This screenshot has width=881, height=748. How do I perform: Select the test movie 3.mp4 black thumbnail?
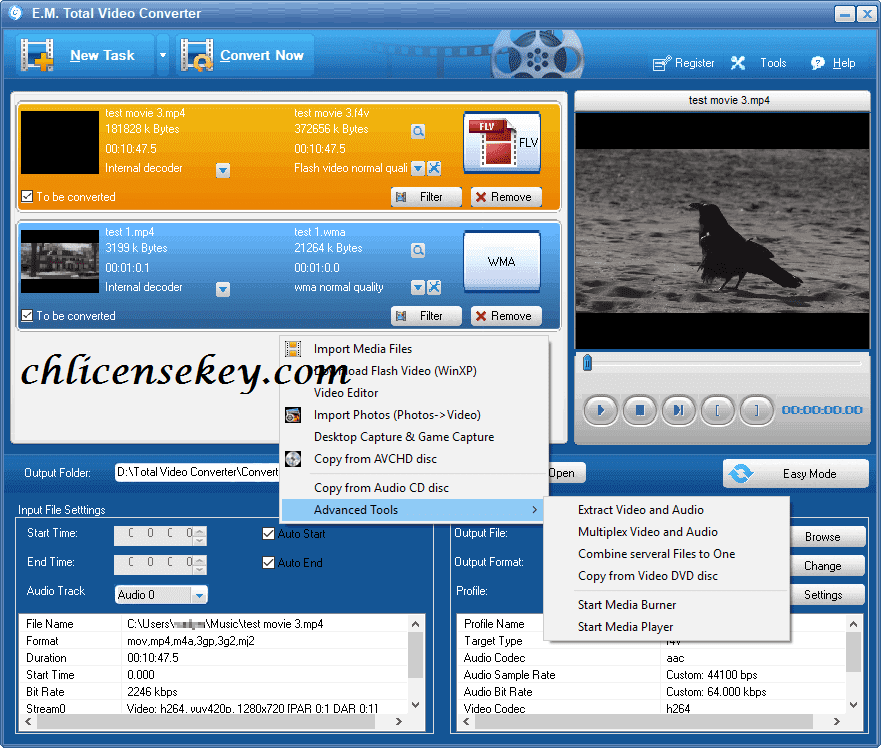click(60, 142)
